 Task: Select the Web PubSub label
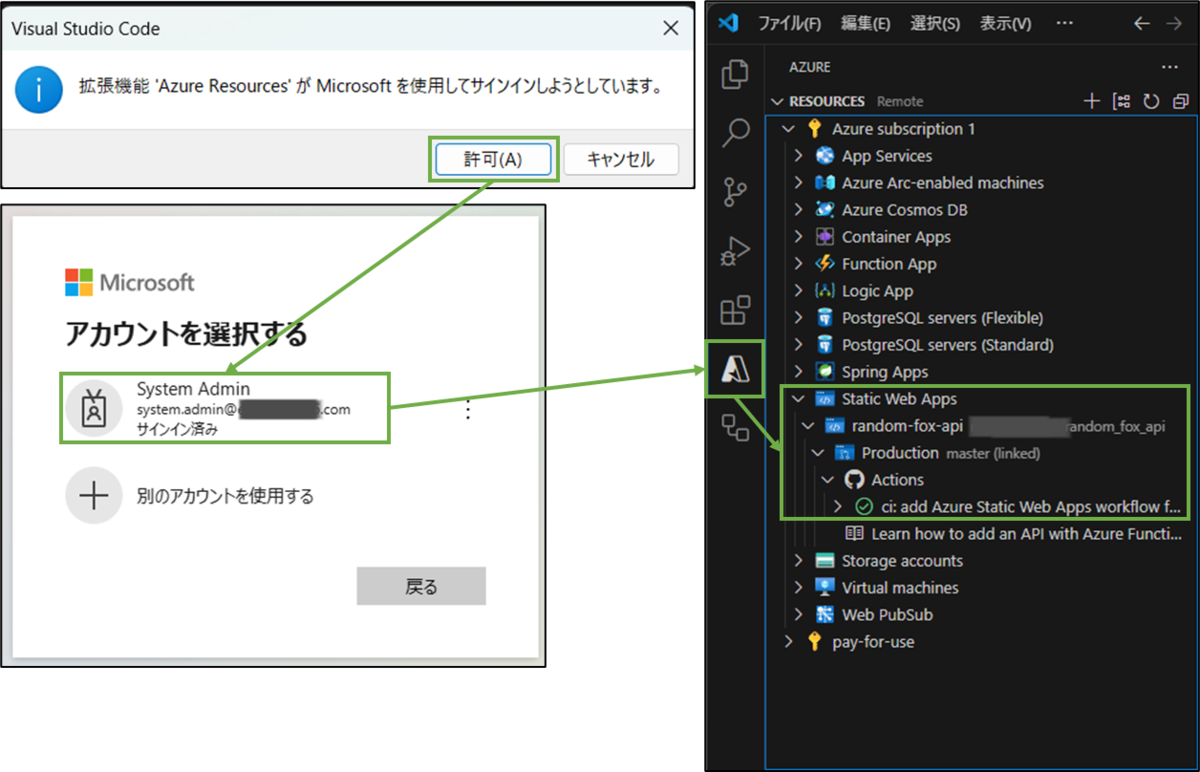coord(887,615)
